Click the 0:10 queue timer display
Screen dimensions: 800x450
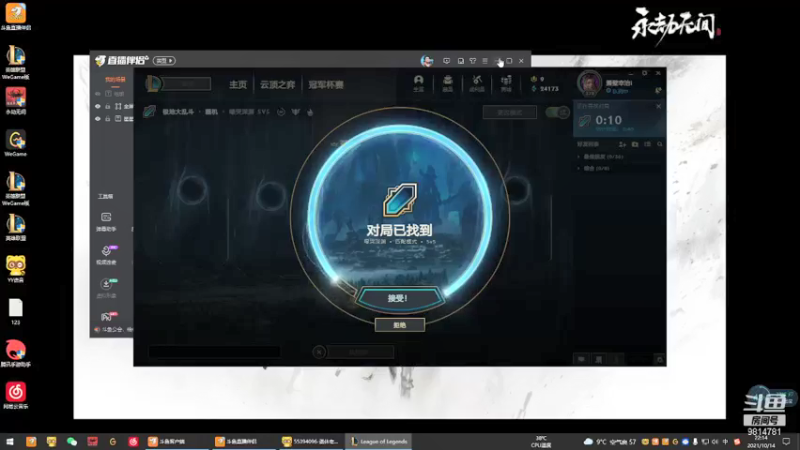click(x=608, y=120)
